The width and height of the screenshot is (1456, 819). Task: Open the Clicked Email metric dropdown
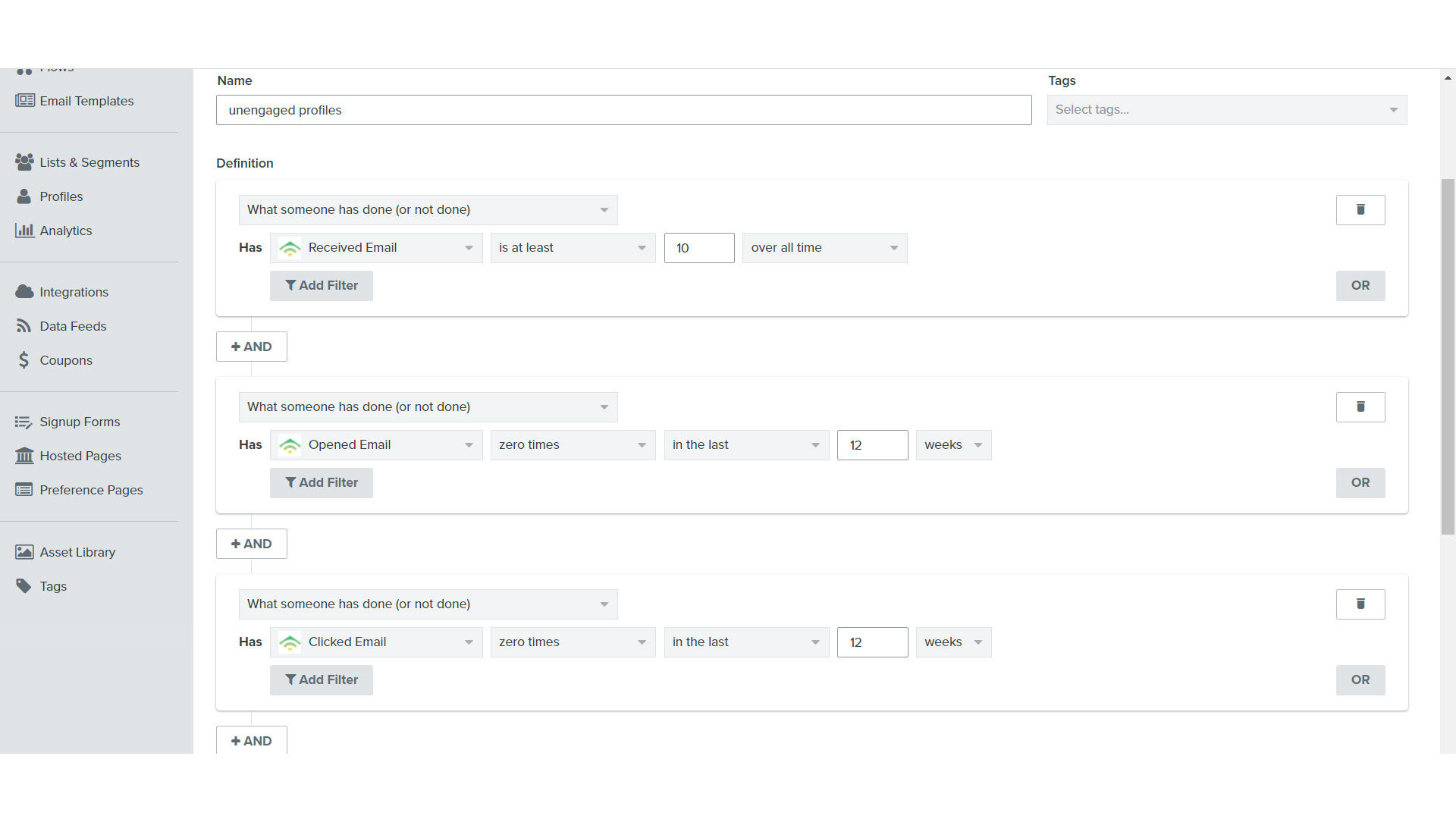point(376,642)
